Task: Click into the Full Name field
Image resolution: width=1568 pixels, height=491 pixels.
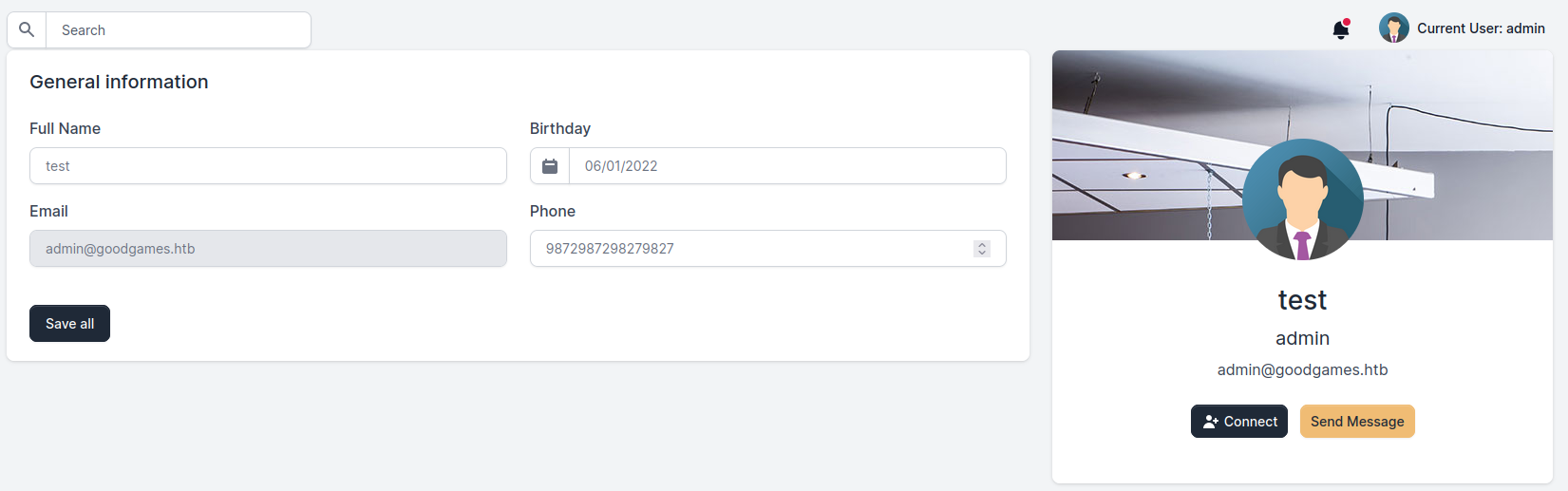Action: point(268,166)
